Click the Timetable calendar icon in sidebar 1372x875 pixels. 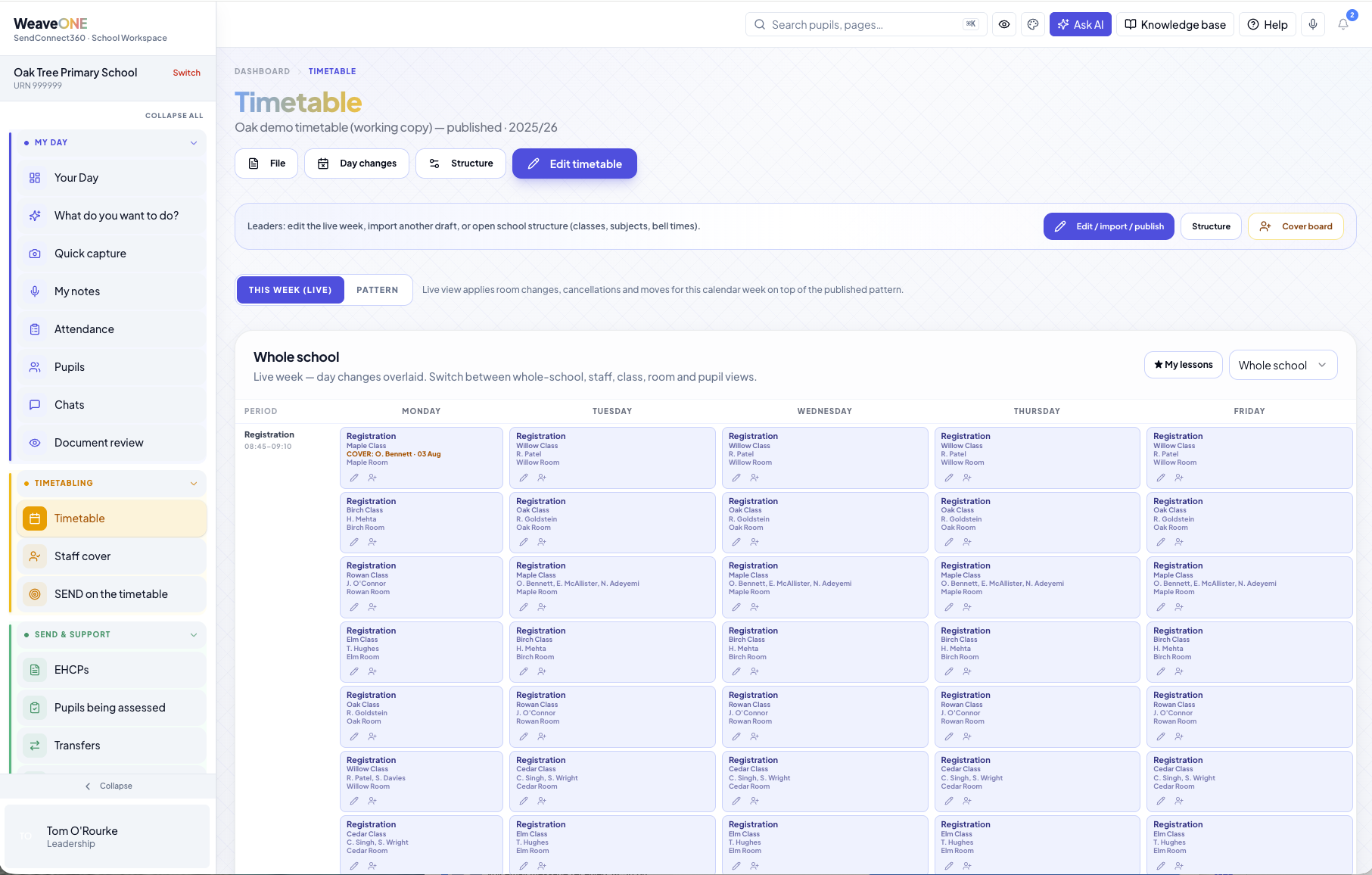[35, 518]
